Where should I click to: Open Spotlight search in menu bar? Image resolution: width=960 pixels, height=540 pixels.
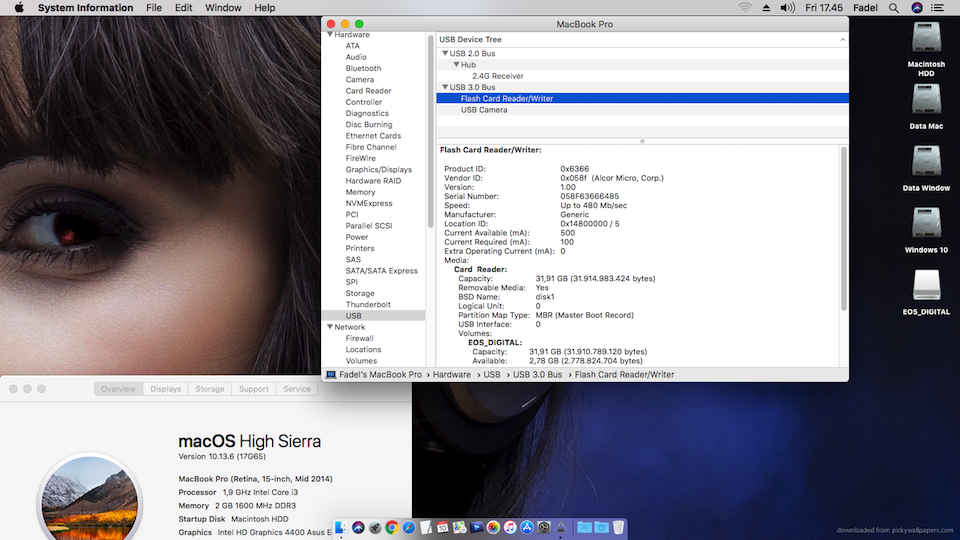point(894,8)
